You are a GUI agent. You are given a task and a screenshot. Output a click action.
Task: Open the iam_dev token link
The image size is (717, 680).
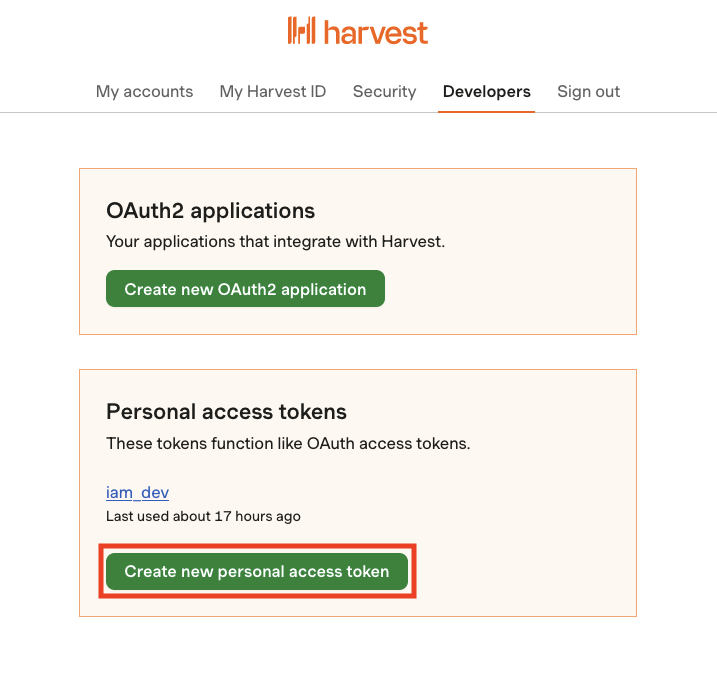[x=137, y=493]
